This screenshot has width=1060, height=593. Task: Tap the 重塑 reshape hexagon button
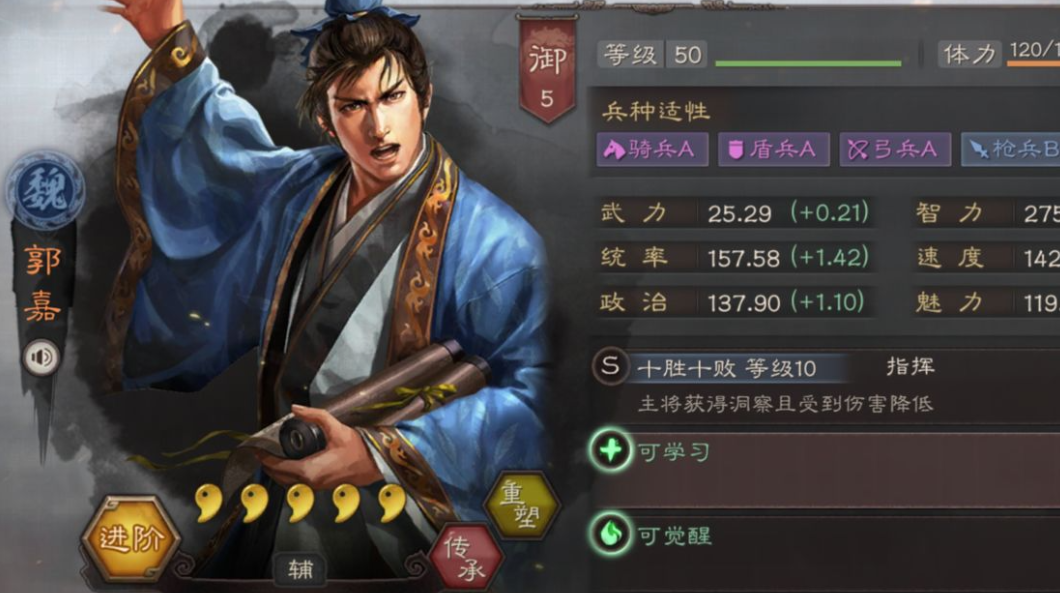521,504
